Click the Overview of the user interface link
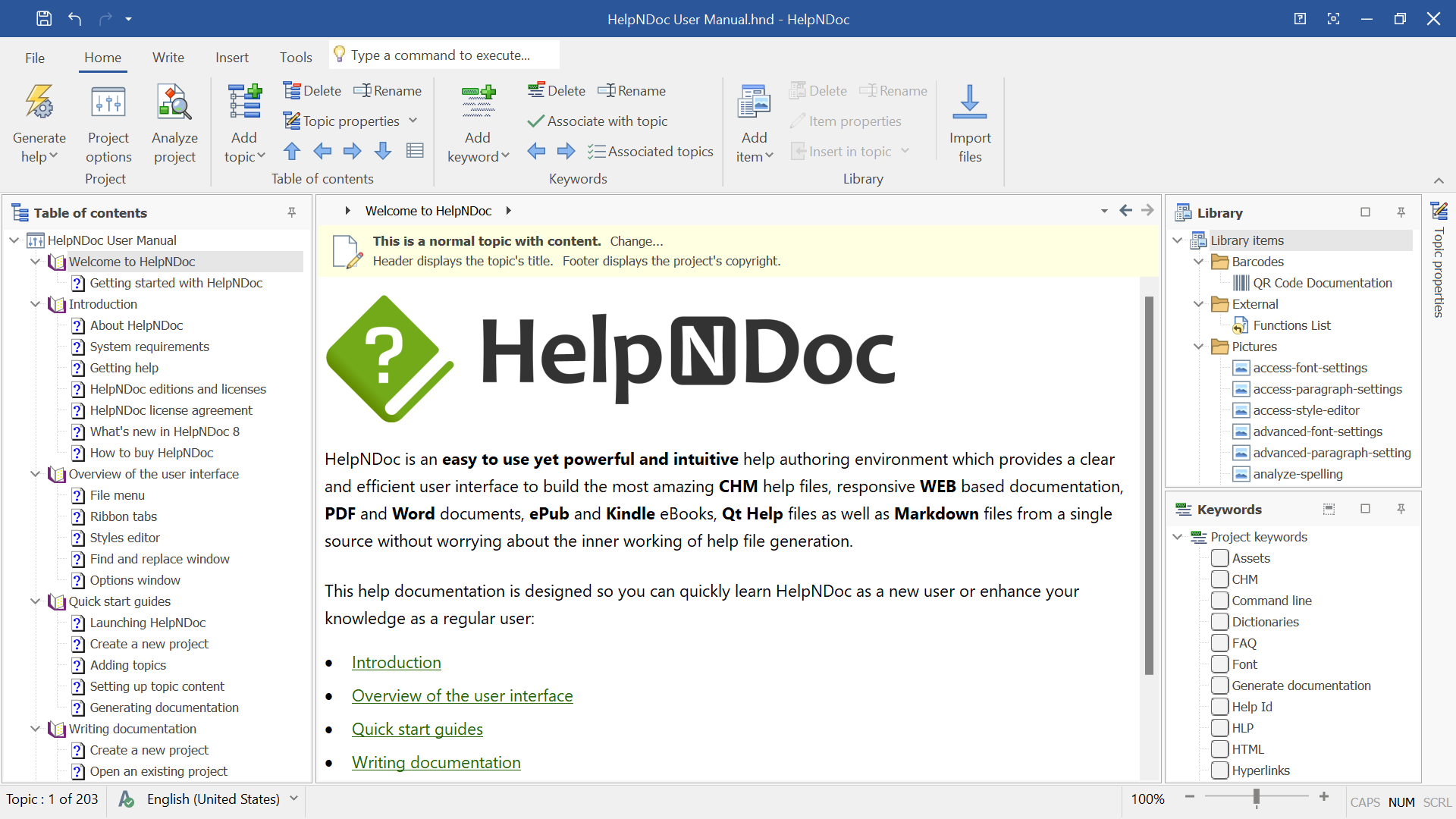Viewport: 1456px width, 819px height. click(461, 696)
